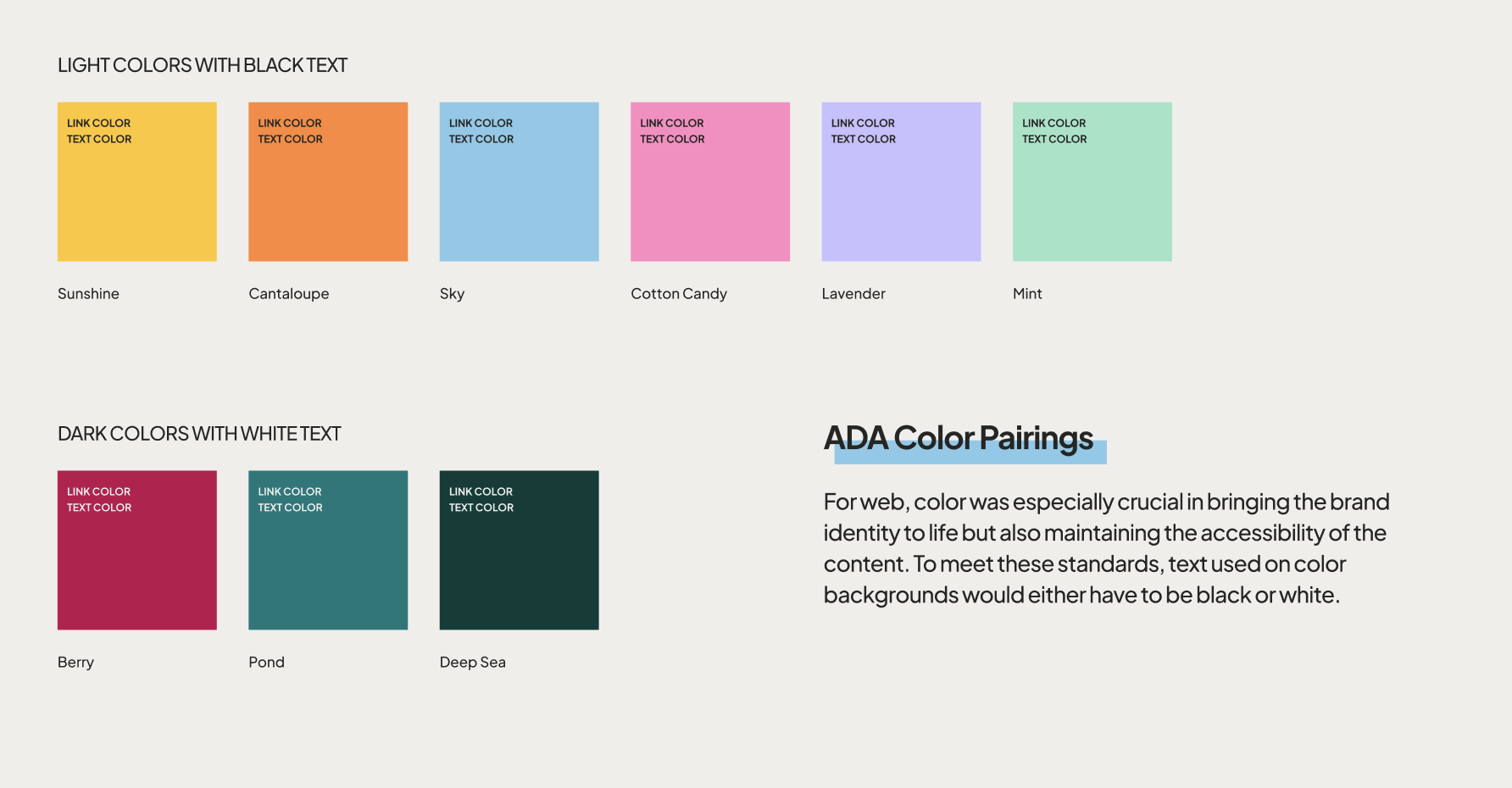Click the ADA Color Pairings heading
This screenshot has width=1512, height=788.
click(959, 438)
